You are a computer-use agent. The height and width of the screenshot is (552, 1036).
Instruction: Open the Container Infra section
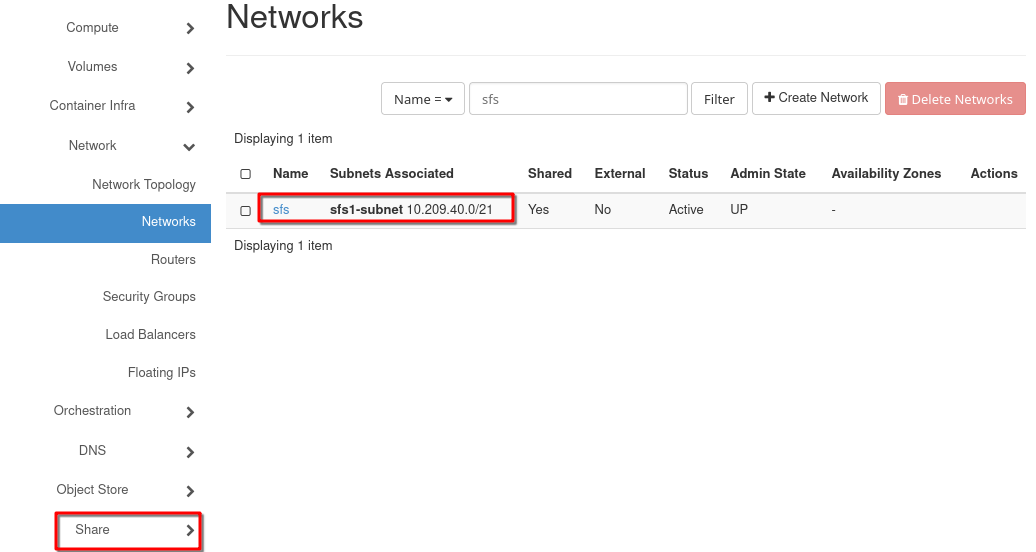(92, 106)
